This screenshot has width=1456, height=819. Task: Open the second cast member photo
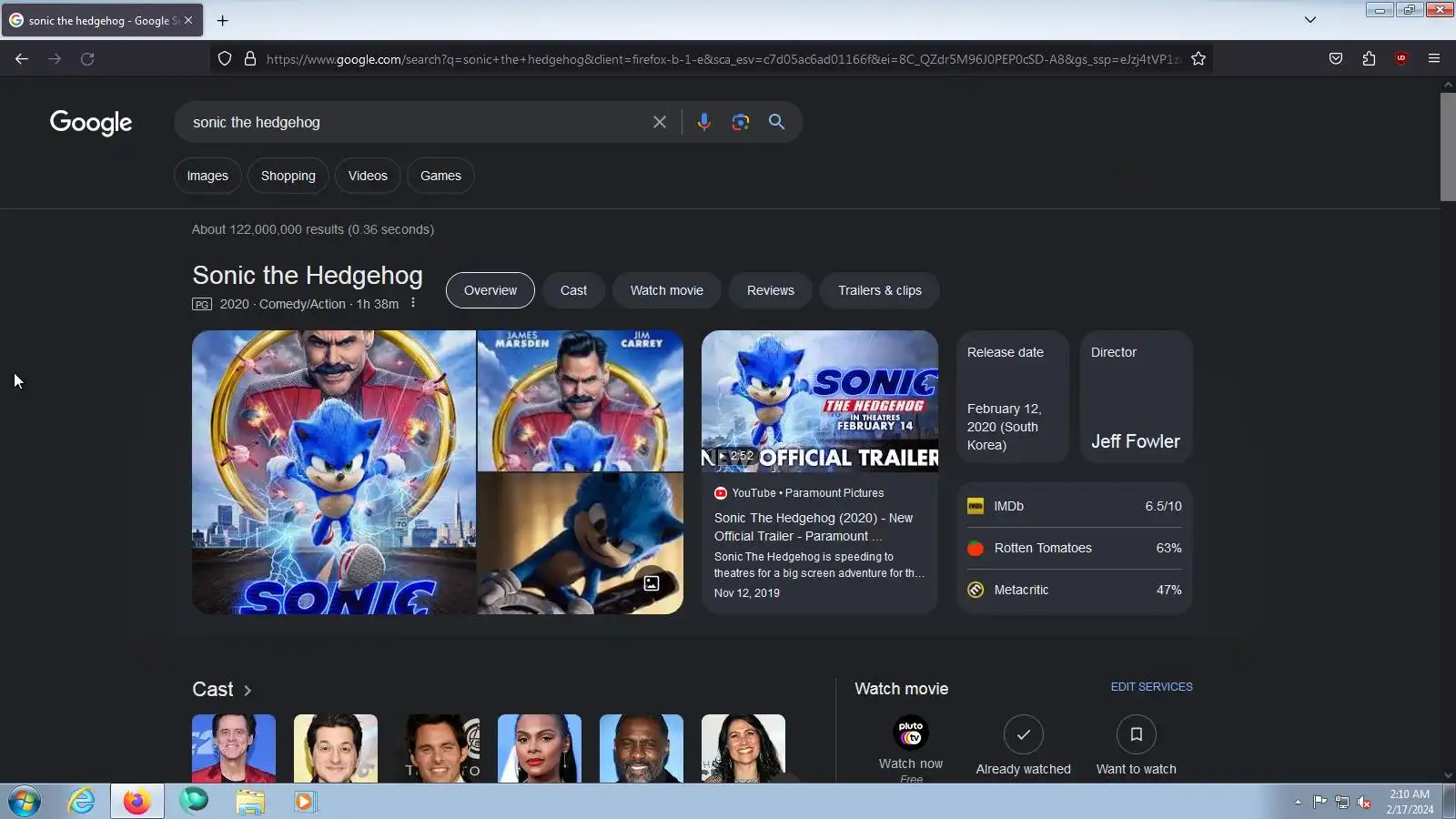tap(336, 748)
